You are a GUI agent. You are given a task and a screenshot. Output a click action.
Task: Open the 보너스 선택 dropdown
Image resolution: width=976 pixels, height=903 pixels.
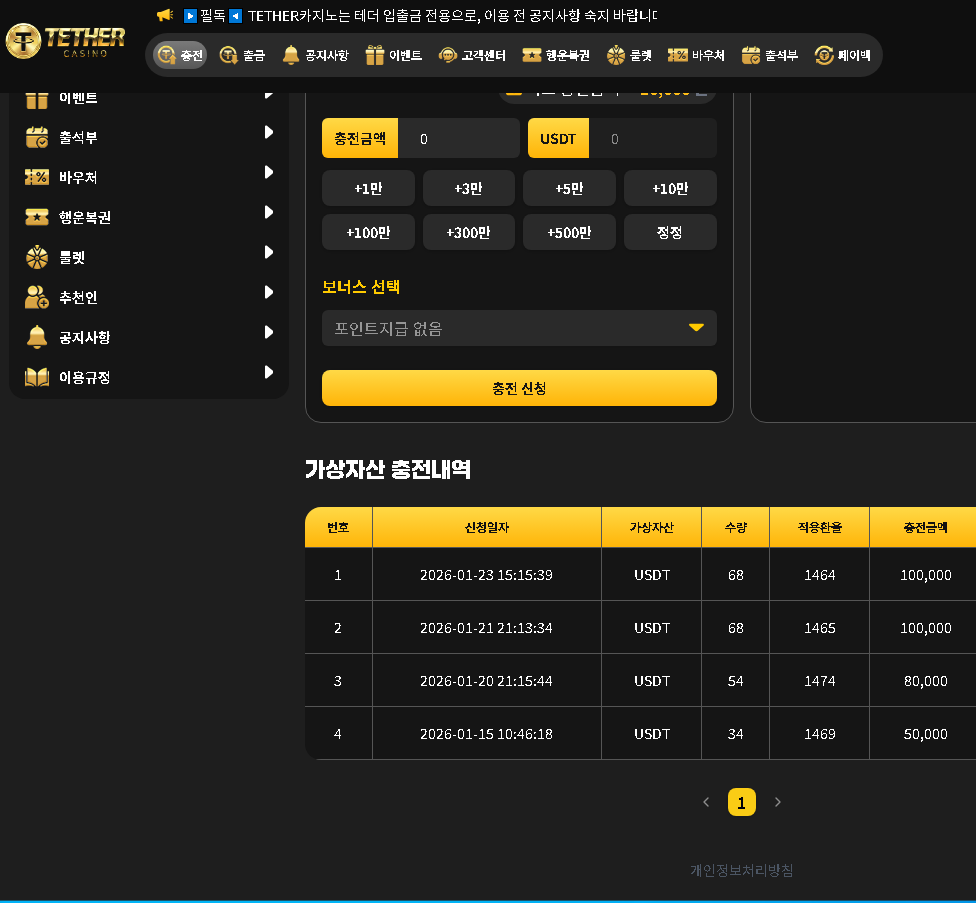coord(519,328)
